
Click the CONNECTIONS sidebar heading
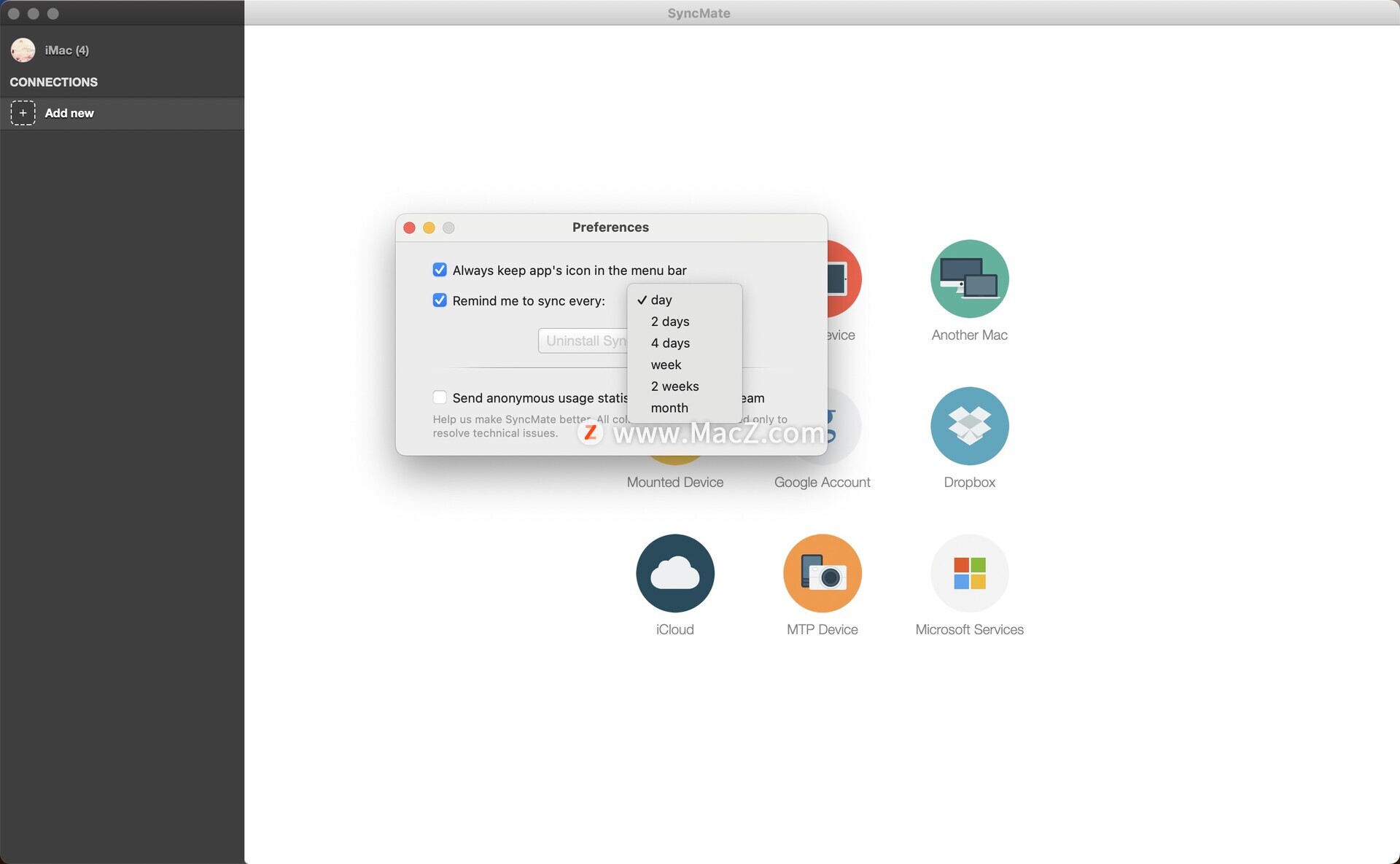[53, 82]
